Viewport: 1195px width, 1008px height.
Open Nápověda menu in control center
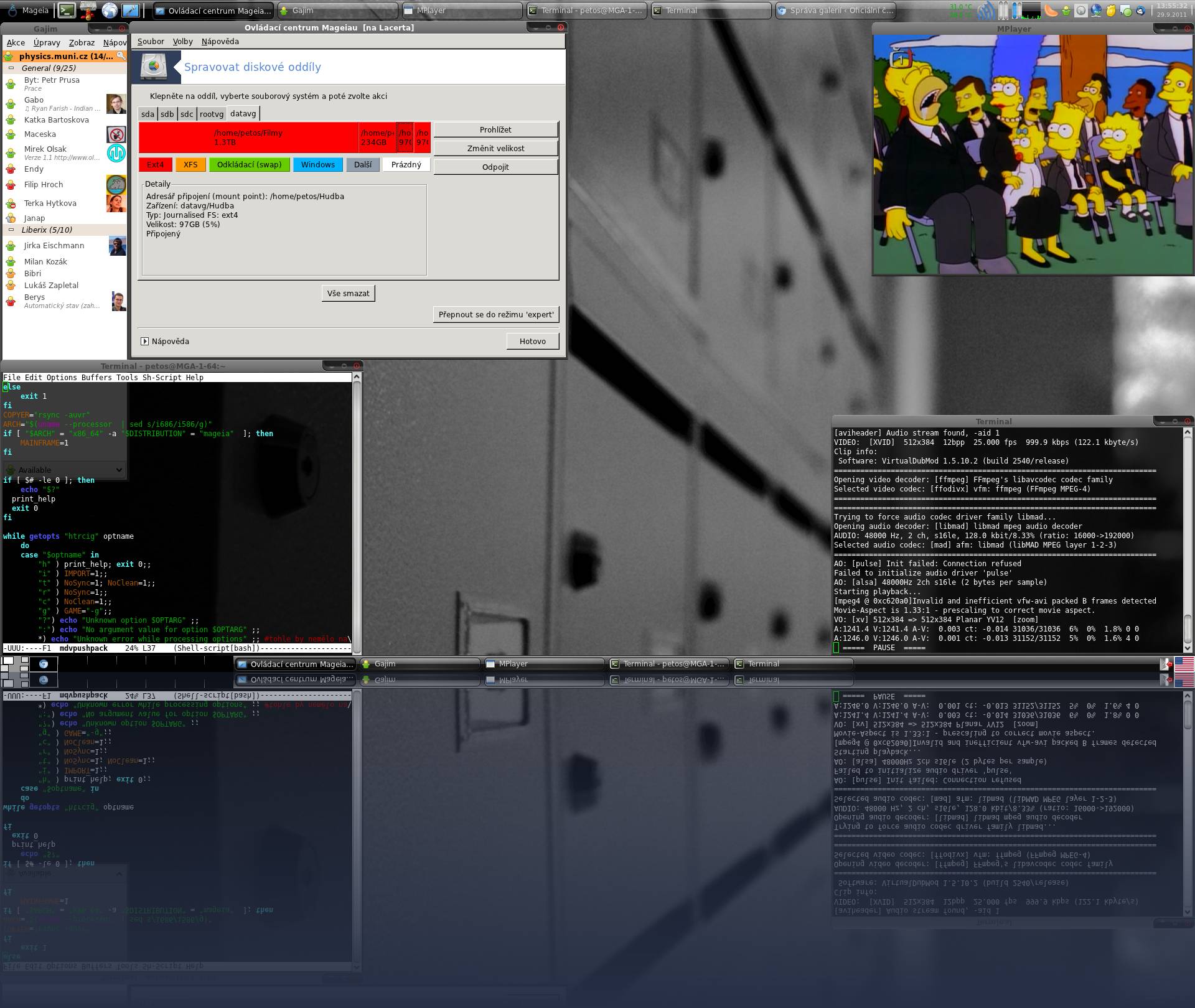click(220, 42)
